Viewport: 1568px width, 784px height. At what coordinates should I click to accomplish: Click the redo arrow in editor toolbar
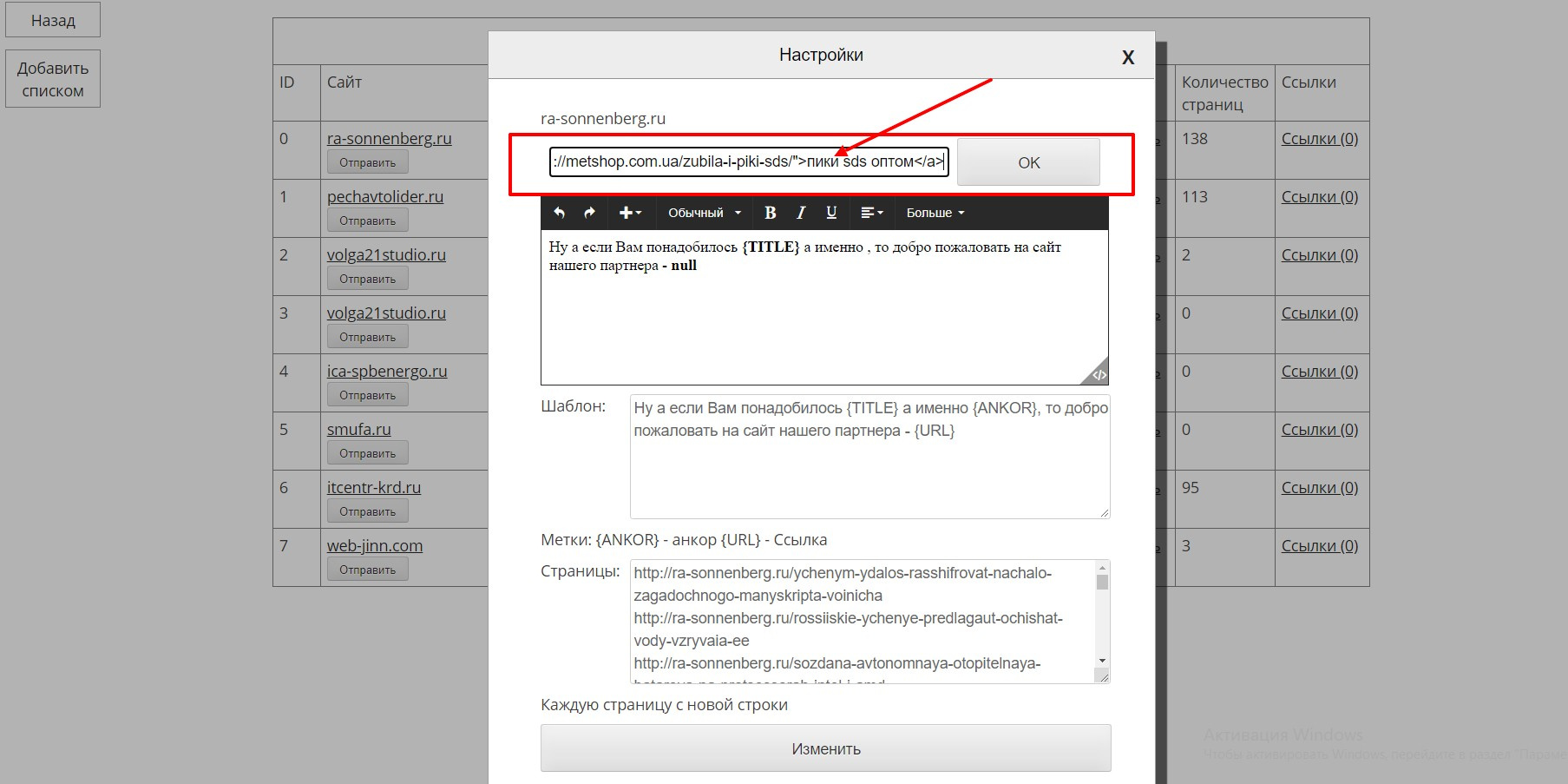point(589,213)
